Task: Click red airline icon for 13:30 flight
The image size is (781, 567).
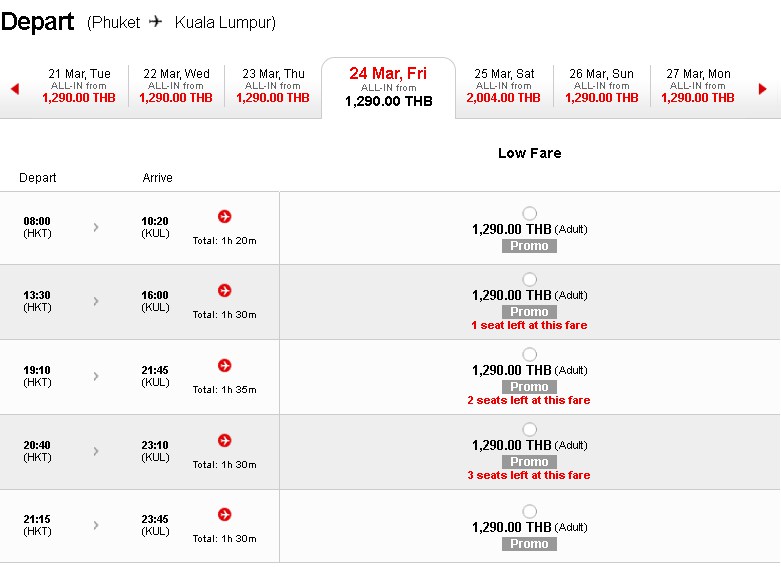Action: pyautogui.click(x=225, y=290)
